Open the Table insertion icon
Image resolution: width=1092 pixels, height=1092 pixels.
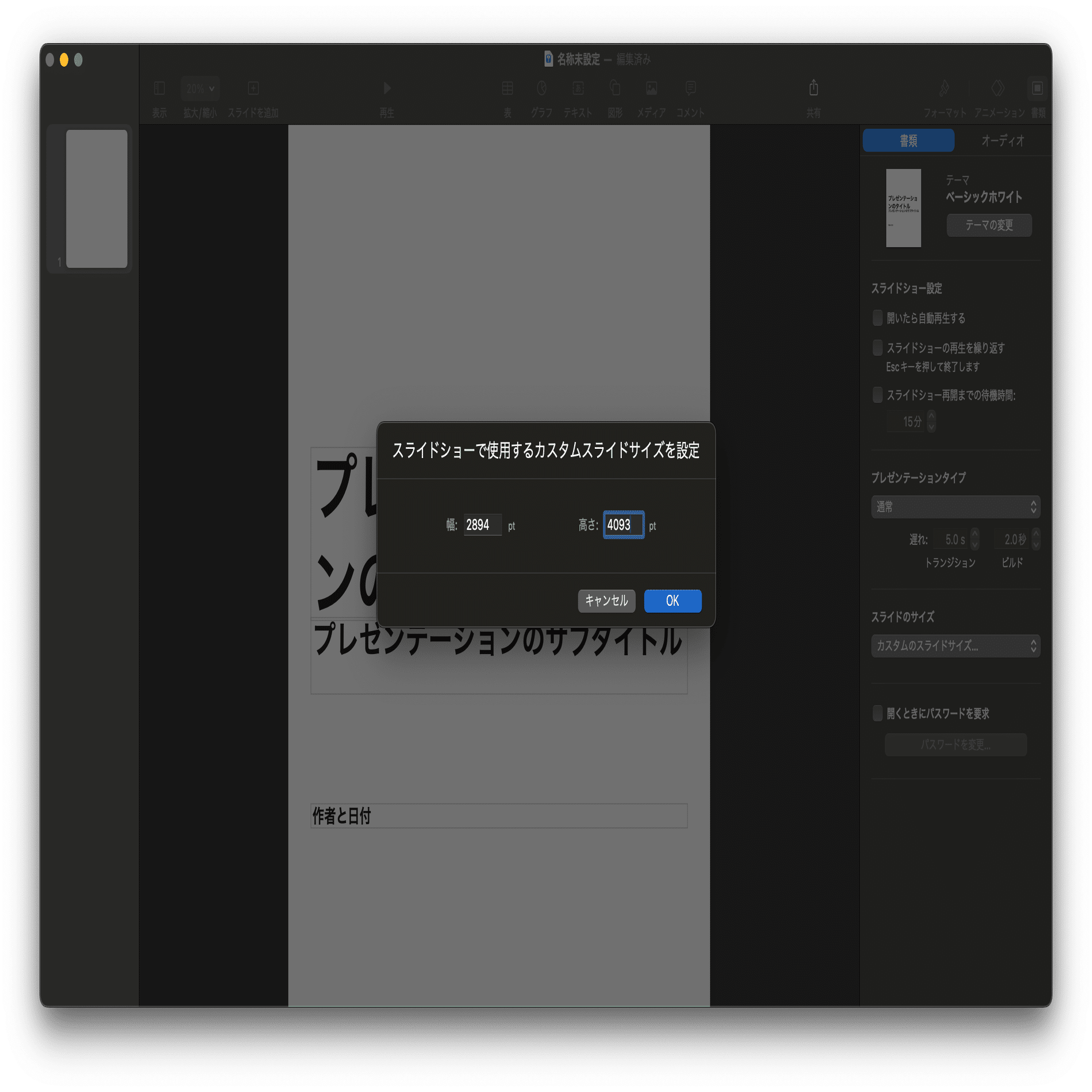point(507,88)
